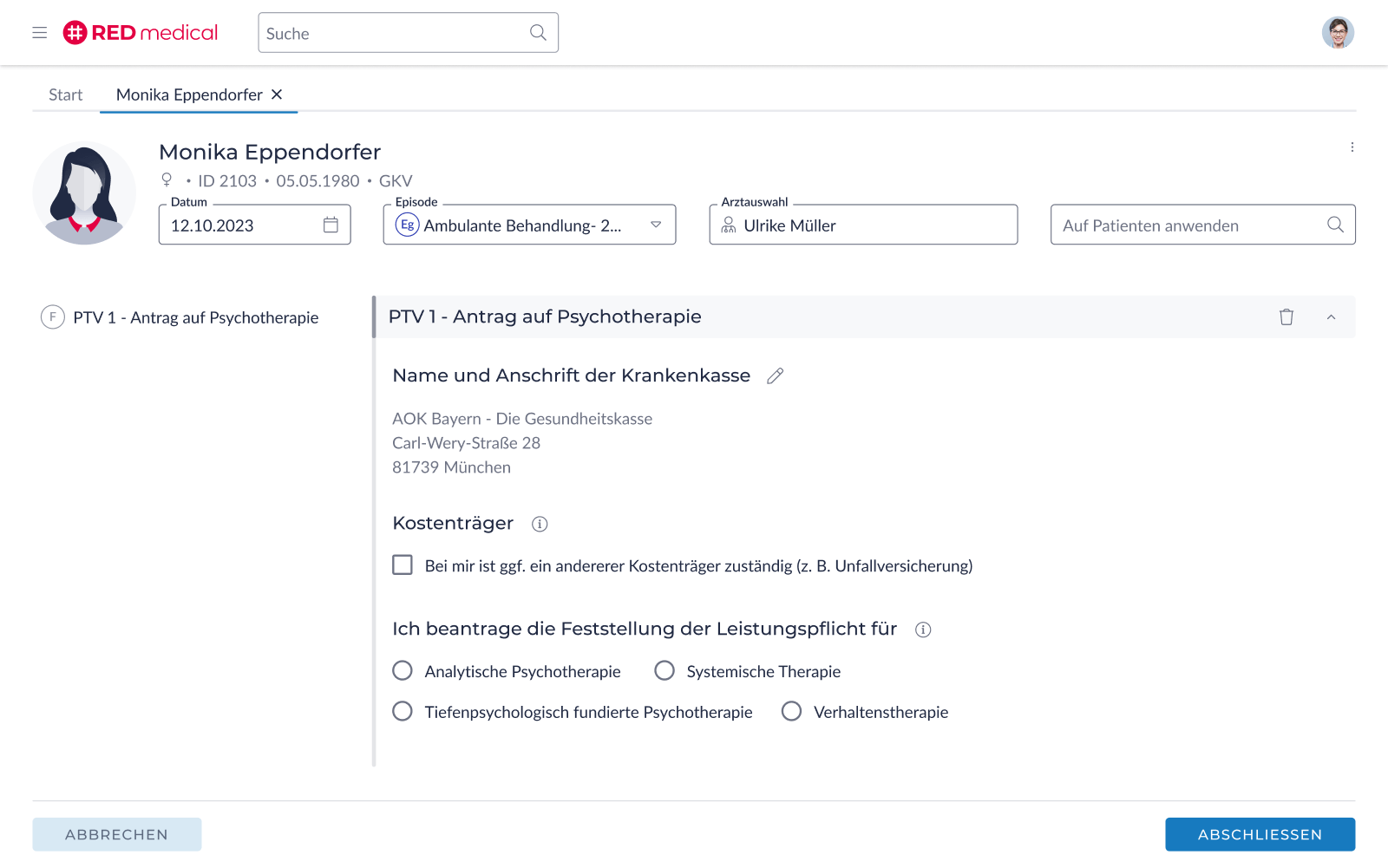
Task: Click the female gender symbol icon
Action: pos(167,179)
